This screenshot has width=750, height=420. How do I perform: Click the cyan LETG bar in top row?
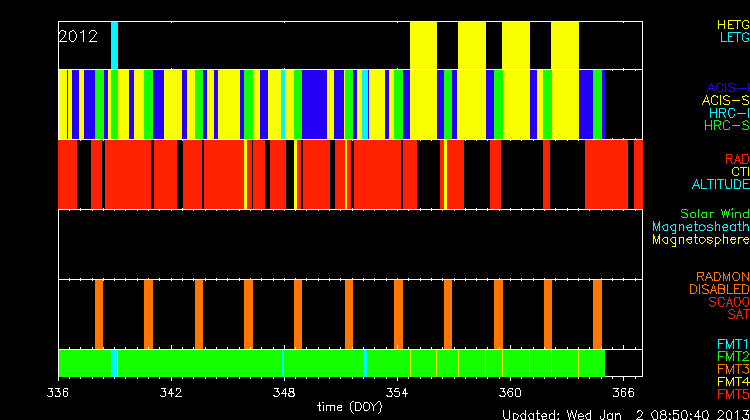[x=114, y=44]
